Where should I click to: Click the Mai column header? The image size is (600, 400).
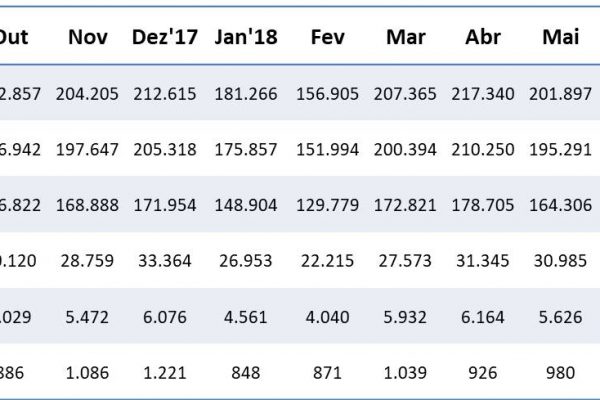point(562,37)
